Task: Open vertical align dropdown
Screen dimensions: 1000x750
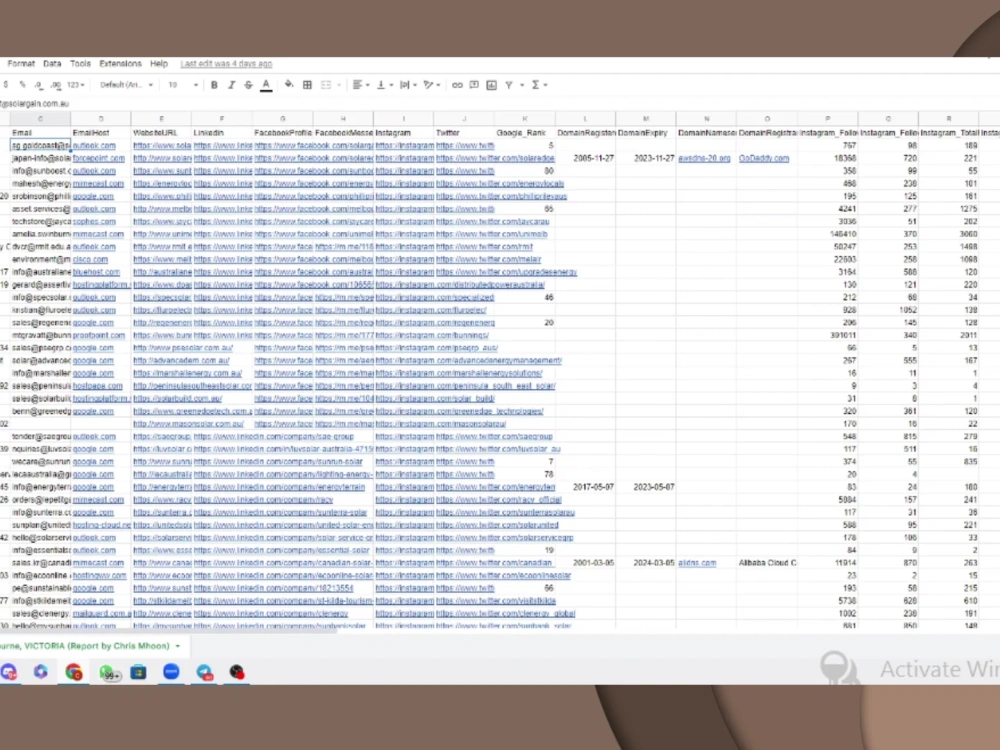Action: tap(384, 85)
